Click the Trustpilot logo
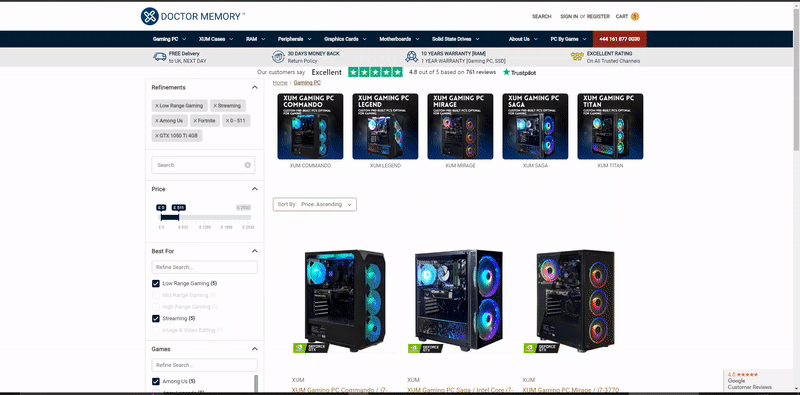This screenshot has width=800, height=395. [519, 72]
